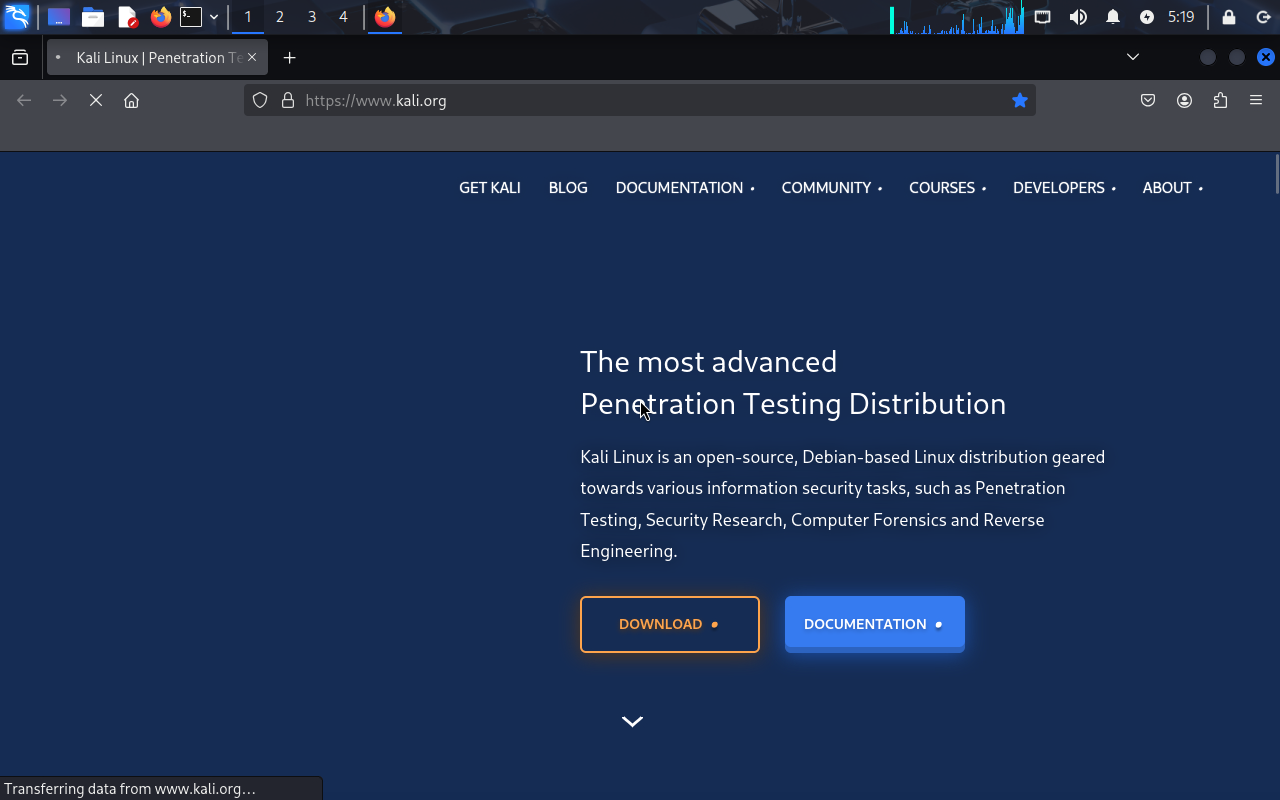The width and height of the screenshot is (1280, 800).
Task: Expand the terminal launcher dropdown arrow
Action: click(x=214, y=17)
